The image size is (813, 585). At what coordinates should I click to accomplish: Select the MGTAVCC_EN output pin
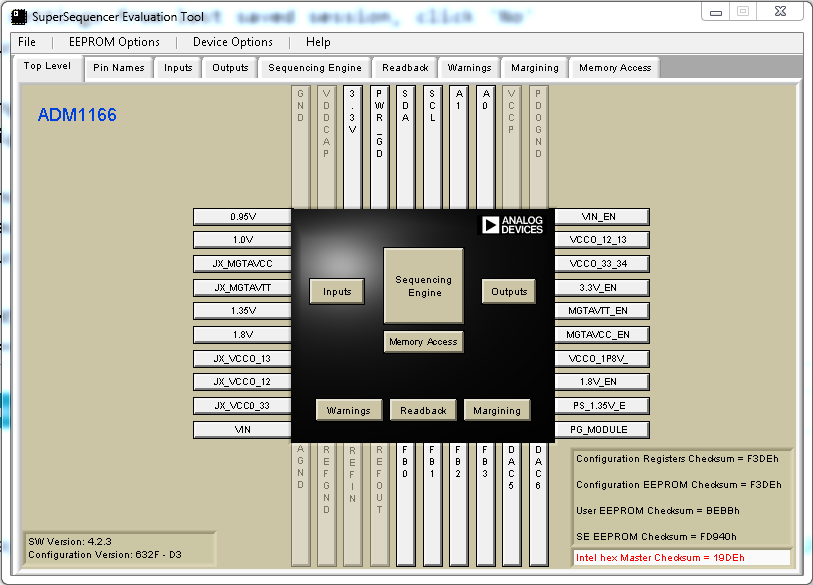(x=601, y=335)
